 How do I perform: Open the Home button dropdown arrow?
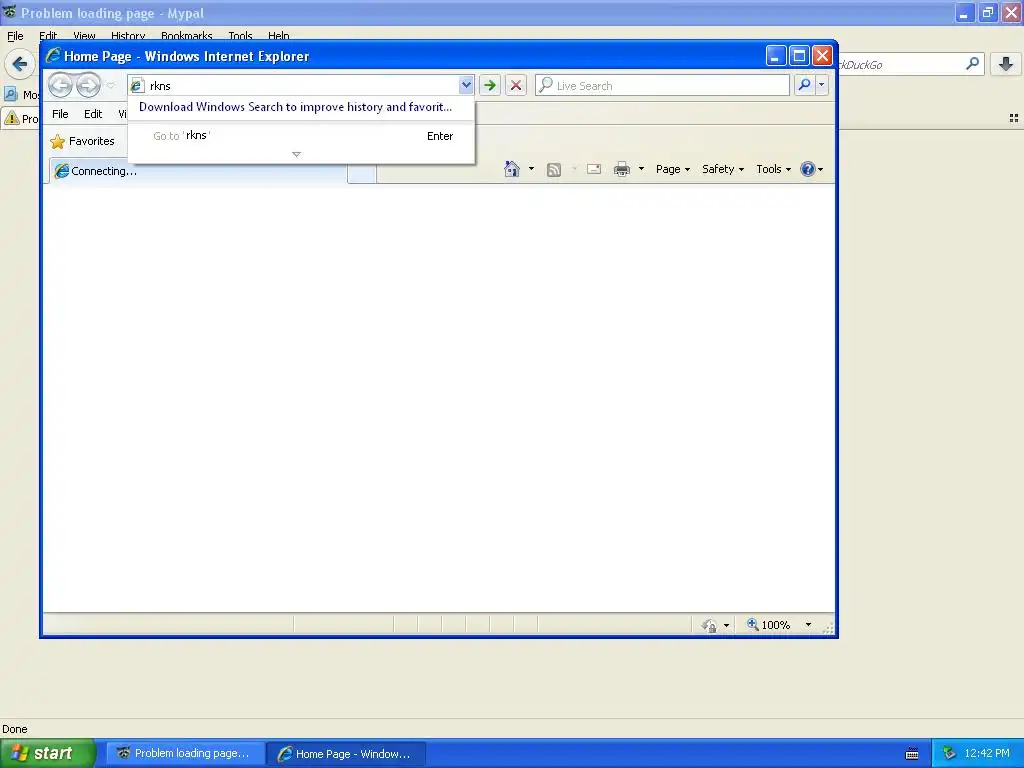click(x=531, y=169)
